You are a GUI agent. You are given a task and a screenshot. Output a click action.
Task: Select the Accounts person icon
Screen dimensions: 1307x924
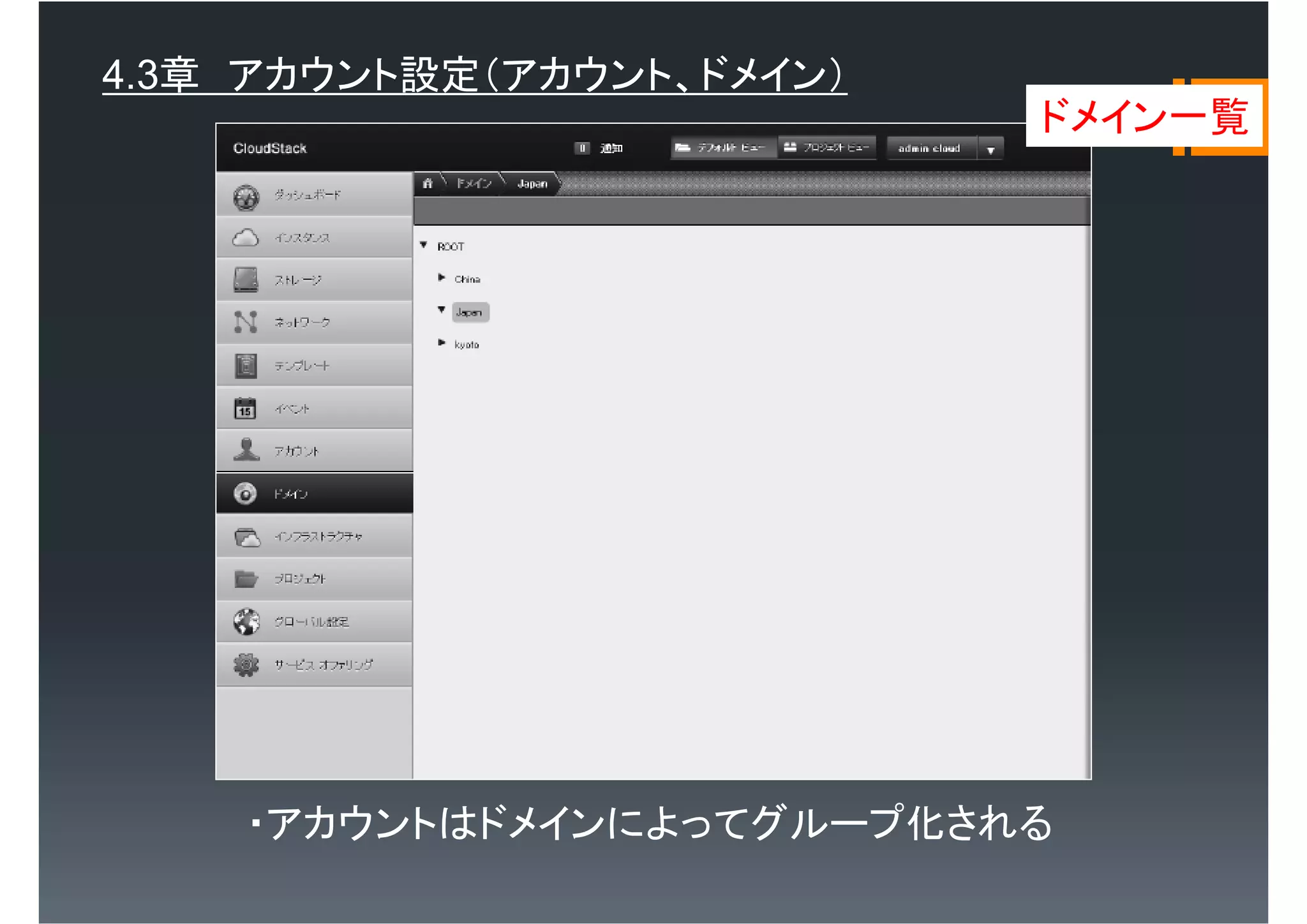click(x=246, y=450)
